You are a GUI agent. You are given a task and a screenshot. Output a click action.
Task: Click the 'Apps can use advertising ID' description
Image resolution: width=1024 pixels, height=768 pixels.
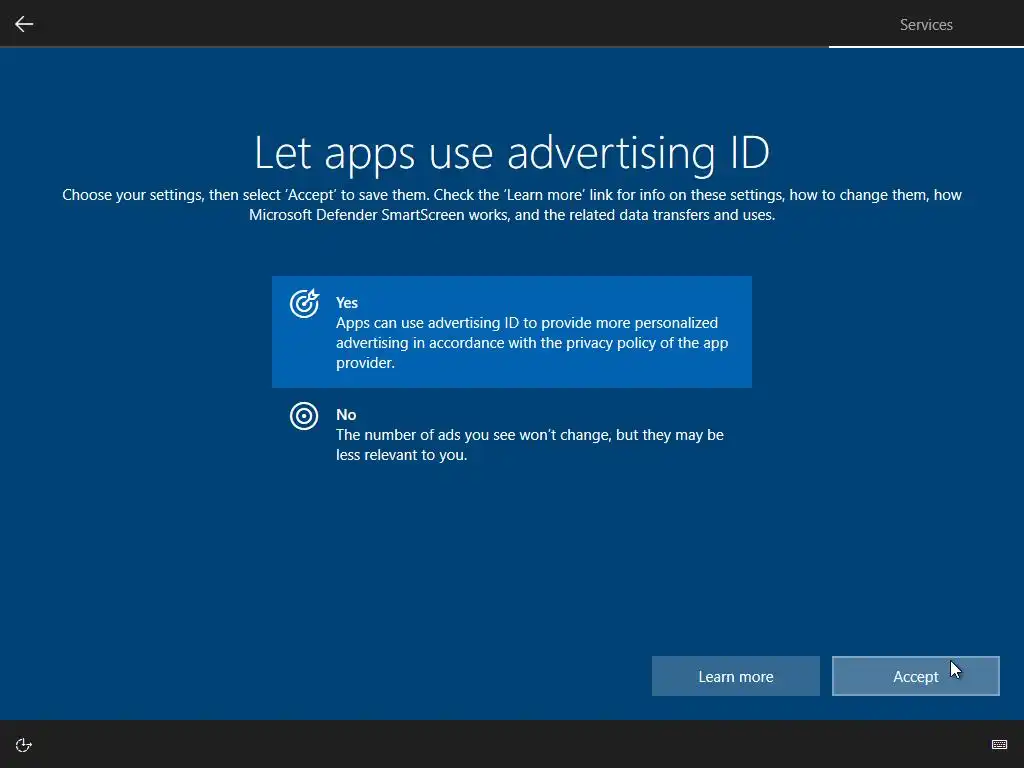[x=532, y=343]
